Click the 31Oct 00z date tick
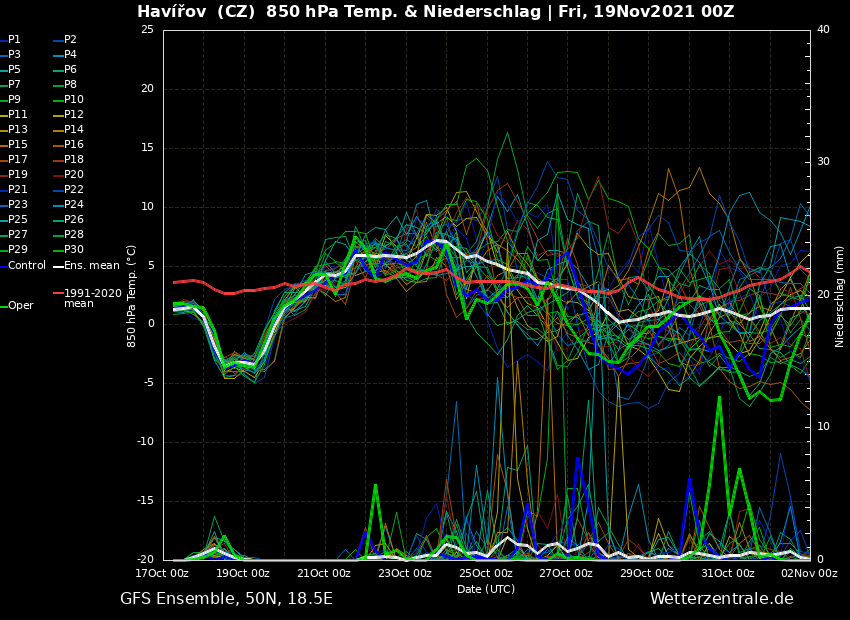Image resolution: width=850 pixels, height=620 pixels. coord(727,573)
